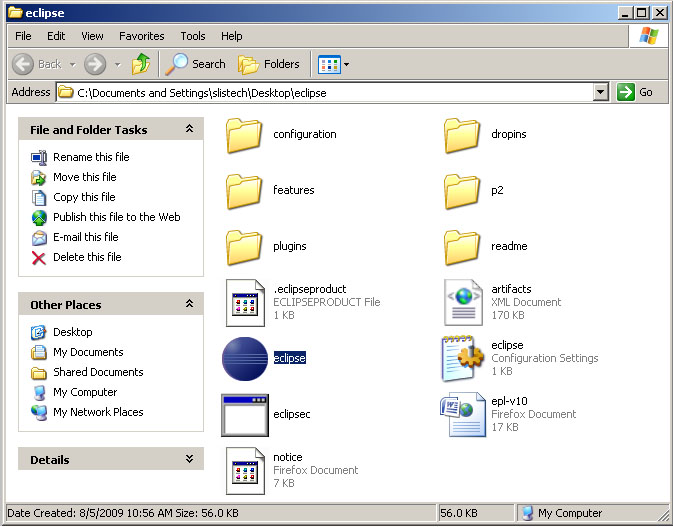Open the Address bar dropdown
The height and width of the screenshot is (527, 673).
click(x=601, y=92)
